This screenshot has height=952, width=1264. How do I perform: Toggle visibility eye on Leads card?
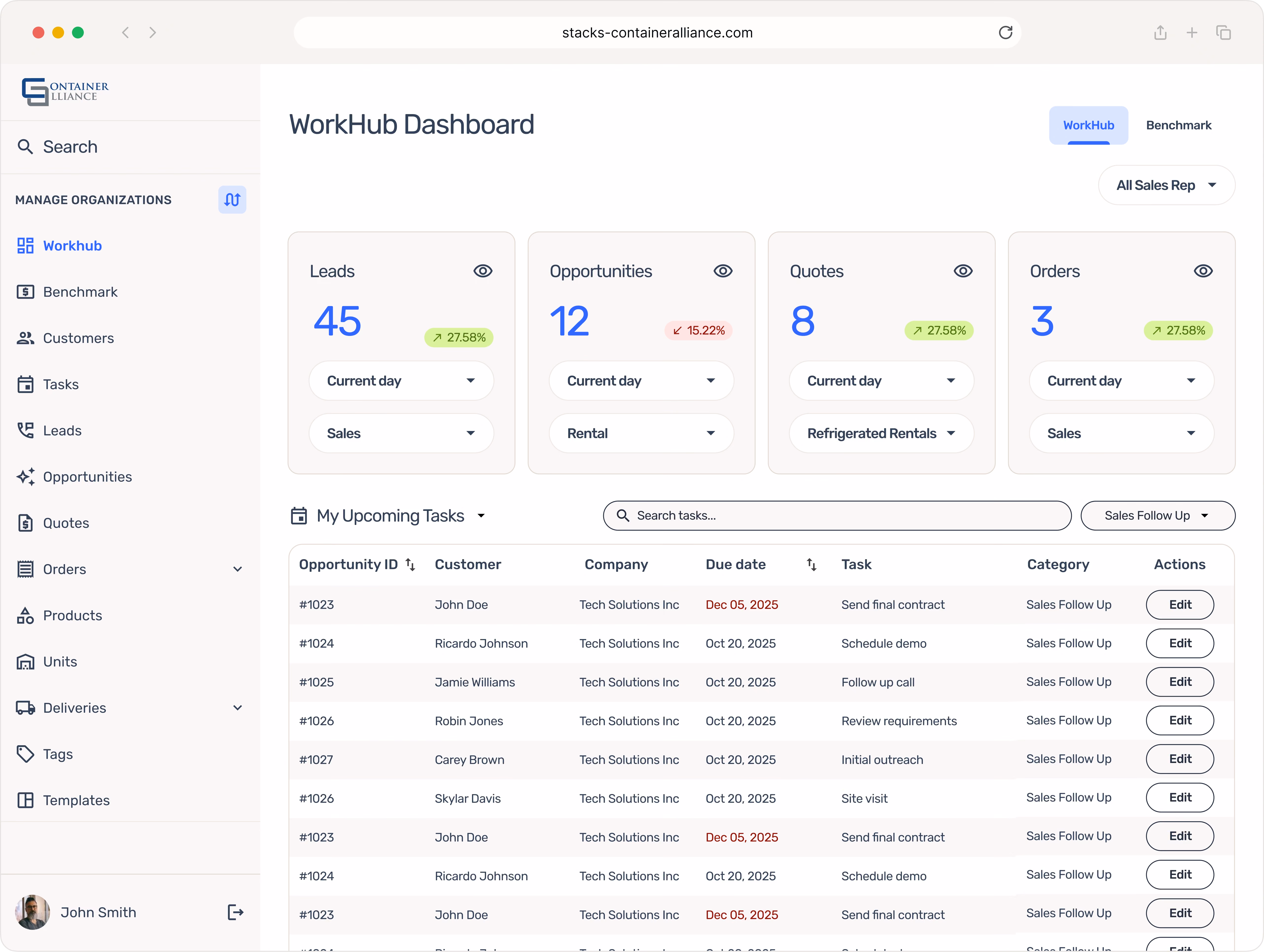coord(483,271)
